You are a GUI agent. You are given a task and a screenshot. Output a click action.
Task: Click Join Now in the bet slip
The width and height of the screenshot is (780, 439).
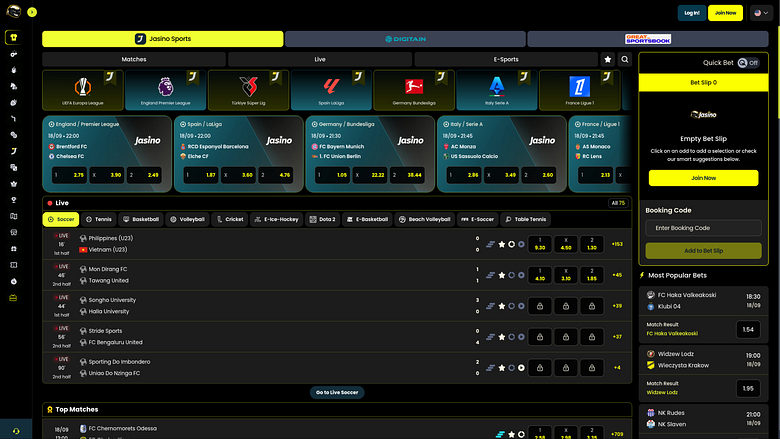coord(703,178)
